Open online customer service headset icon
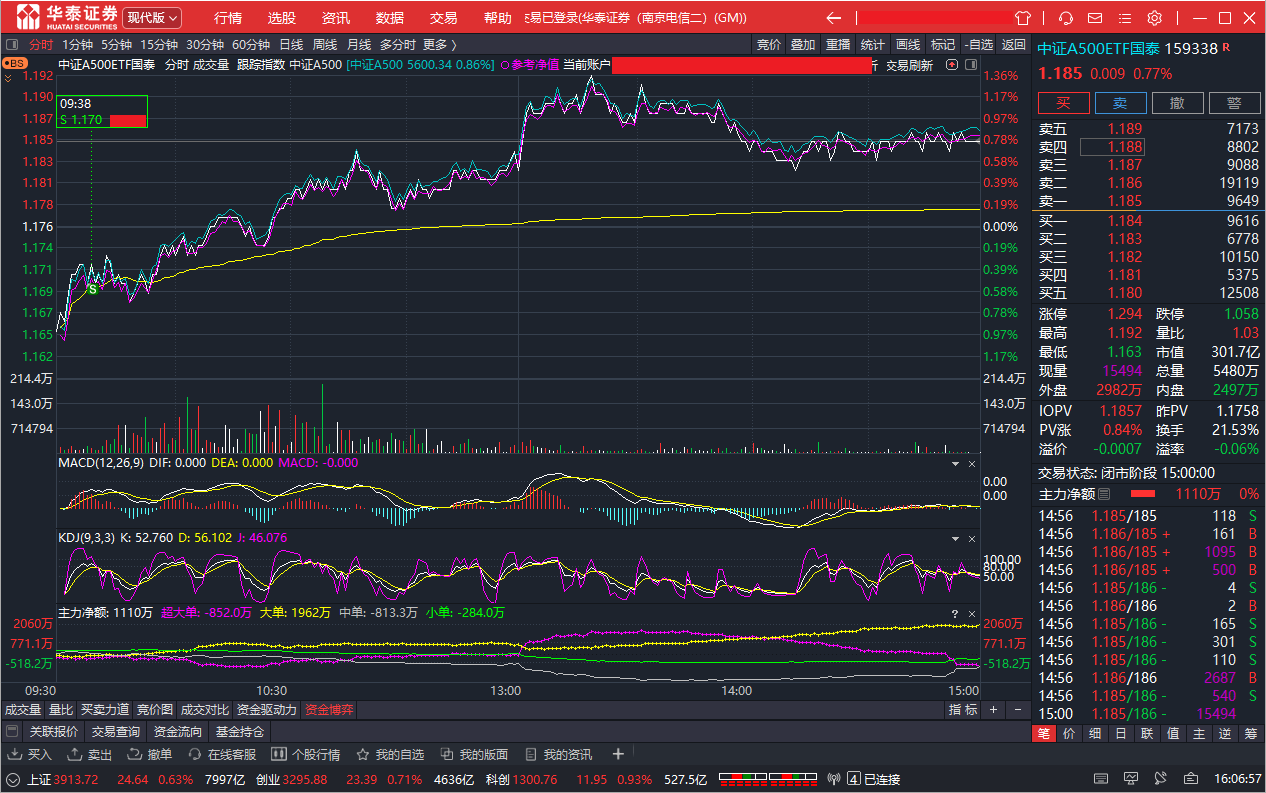 [1066, 18]
